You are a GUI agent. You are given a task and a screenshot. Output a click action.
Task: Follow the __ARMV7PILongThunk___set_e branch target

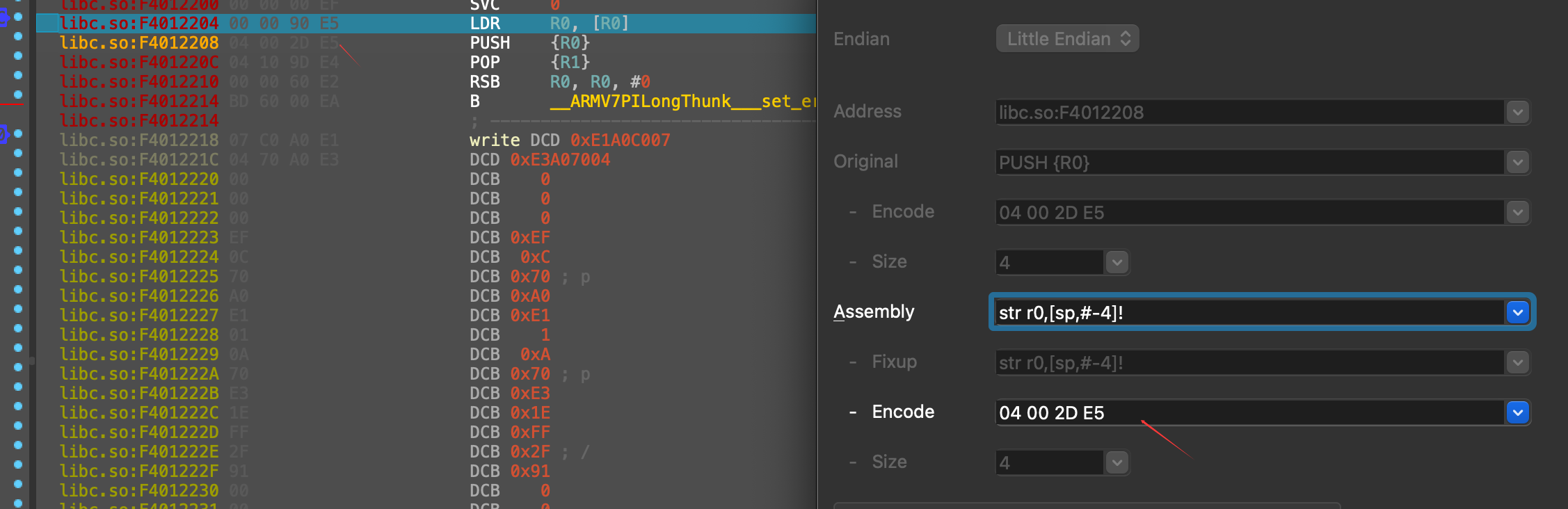(x=682, y=102)
